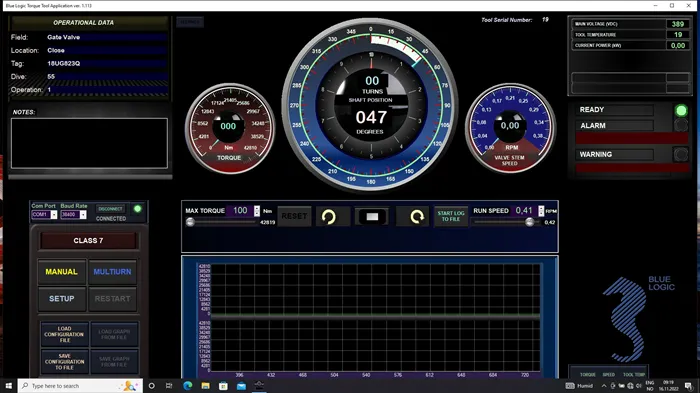Click the WARNING indicator light

click(x=681, y=155)
